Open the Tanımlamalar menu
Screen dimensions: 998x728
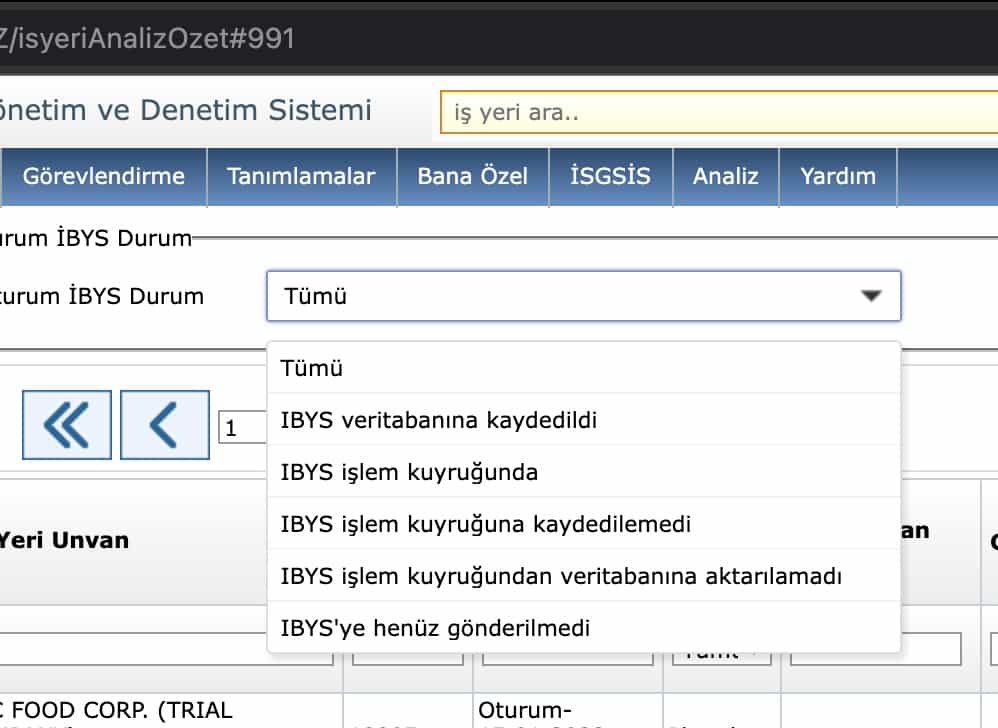[301, 177]
